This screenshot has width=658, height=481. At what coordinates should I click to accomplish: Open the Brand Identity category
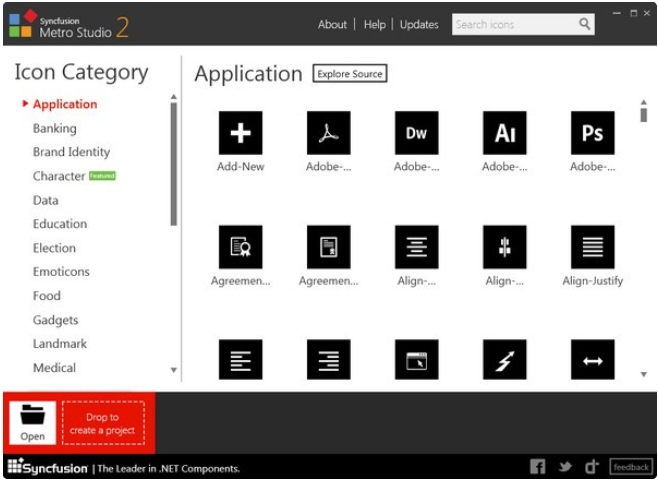(x=72, y=152)
